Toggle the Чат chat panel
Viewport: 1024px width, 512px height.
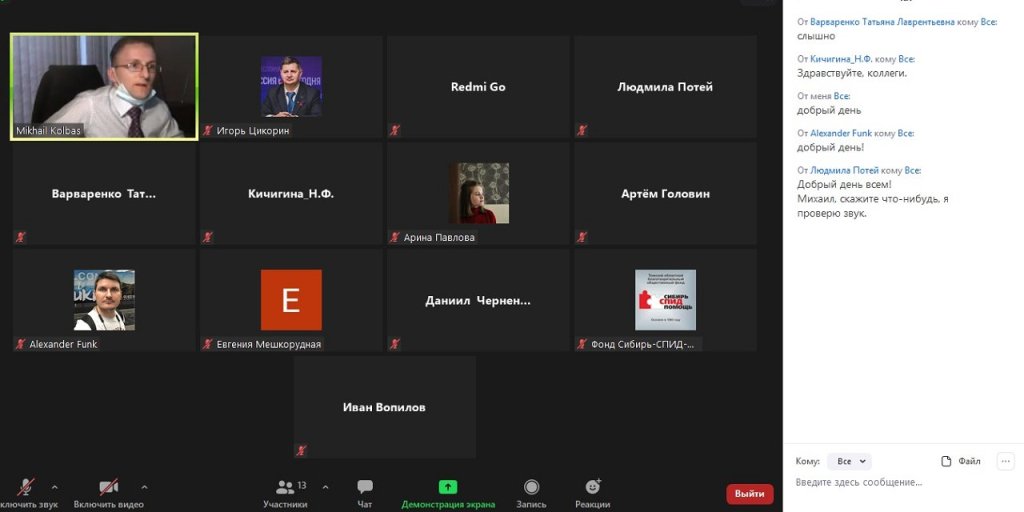click(365, 487)
